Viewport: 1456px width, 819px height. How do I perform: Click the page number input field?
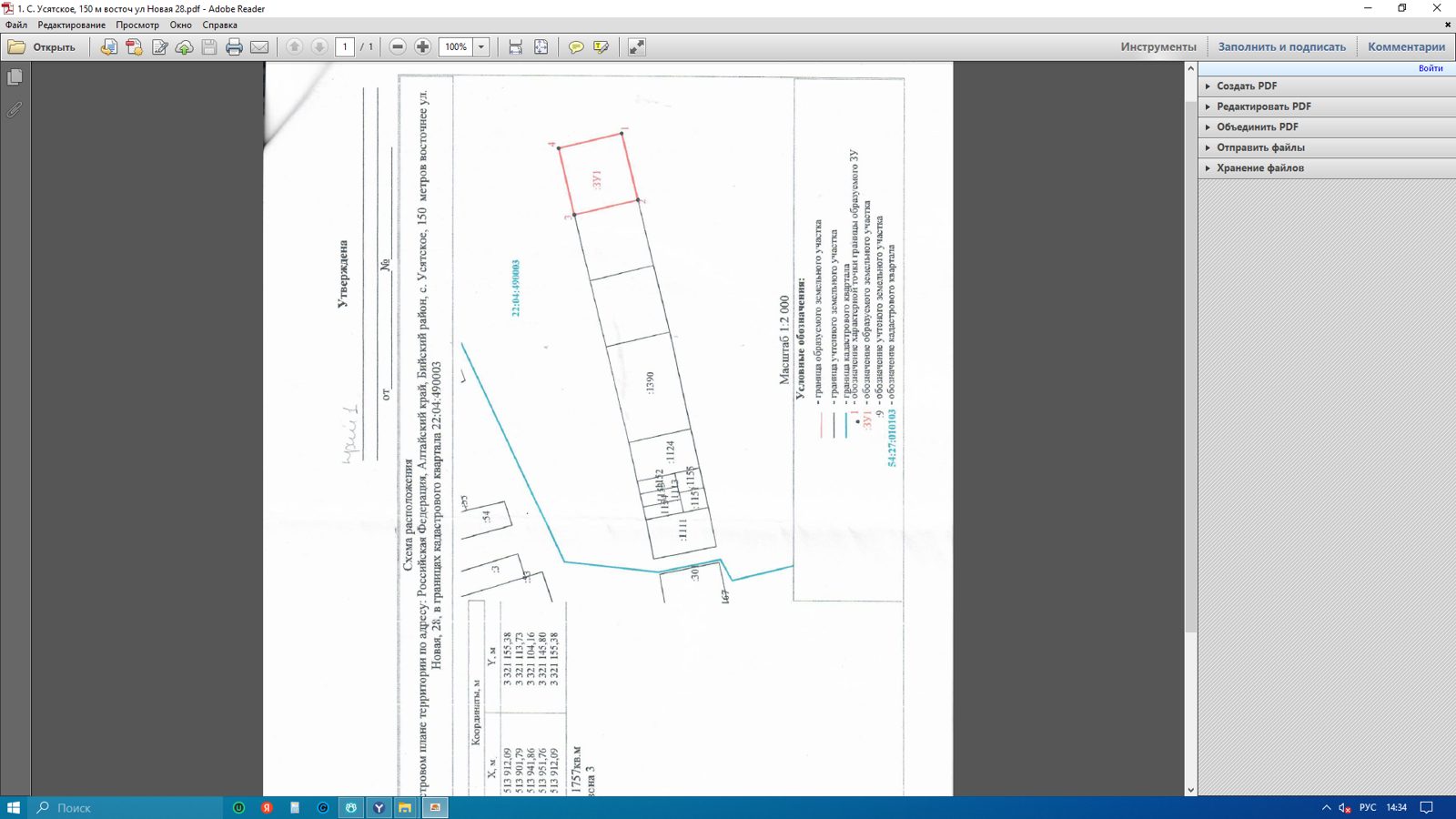pyautogui.click(x=345, y=47)
